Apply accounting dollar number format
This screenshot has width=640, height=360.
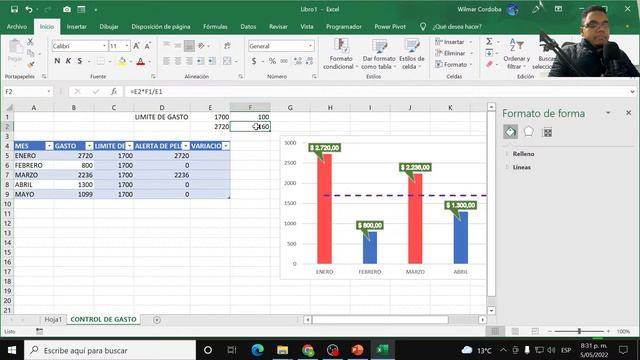(x=254, y=61)
